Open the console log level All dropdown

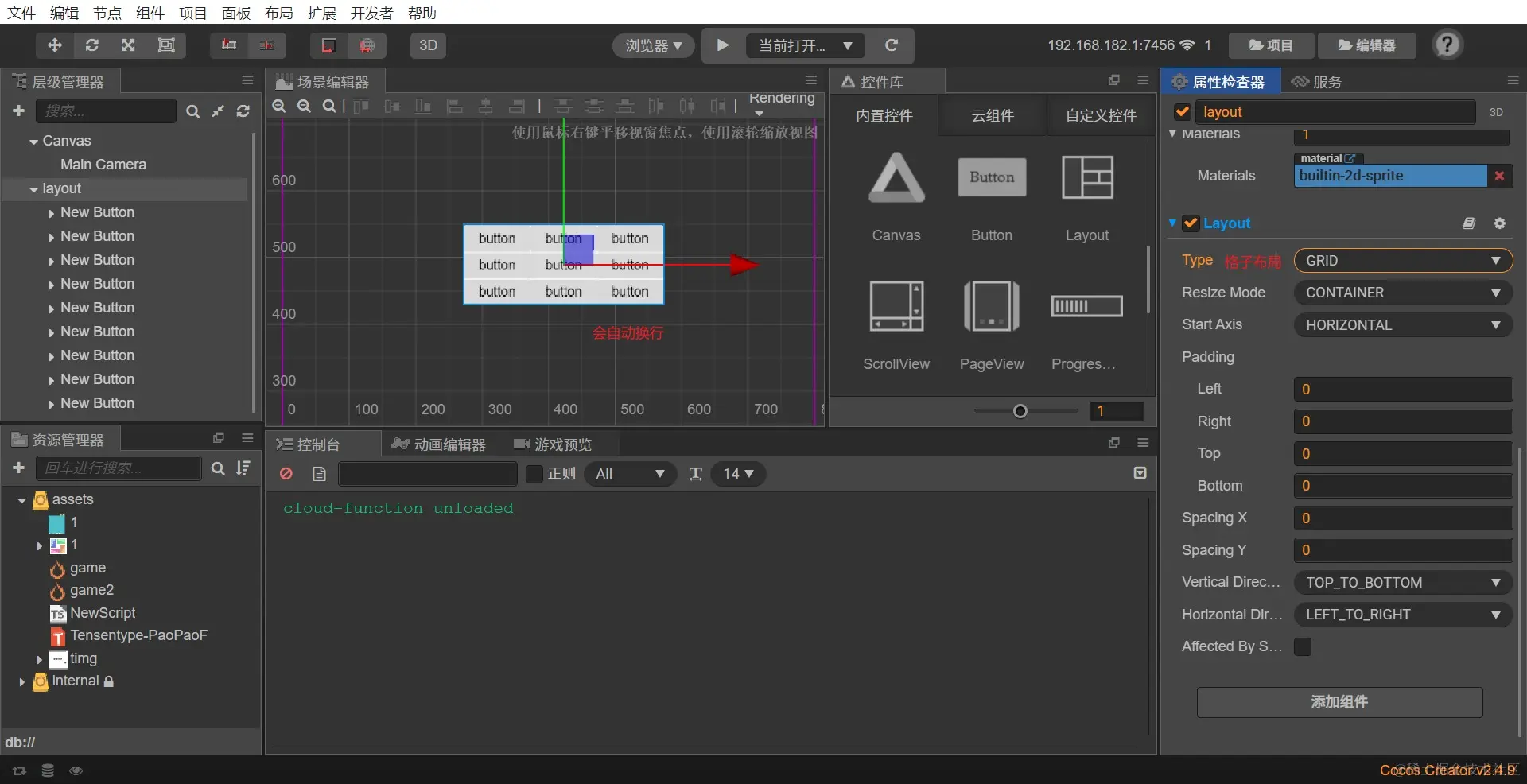point(631,474)
